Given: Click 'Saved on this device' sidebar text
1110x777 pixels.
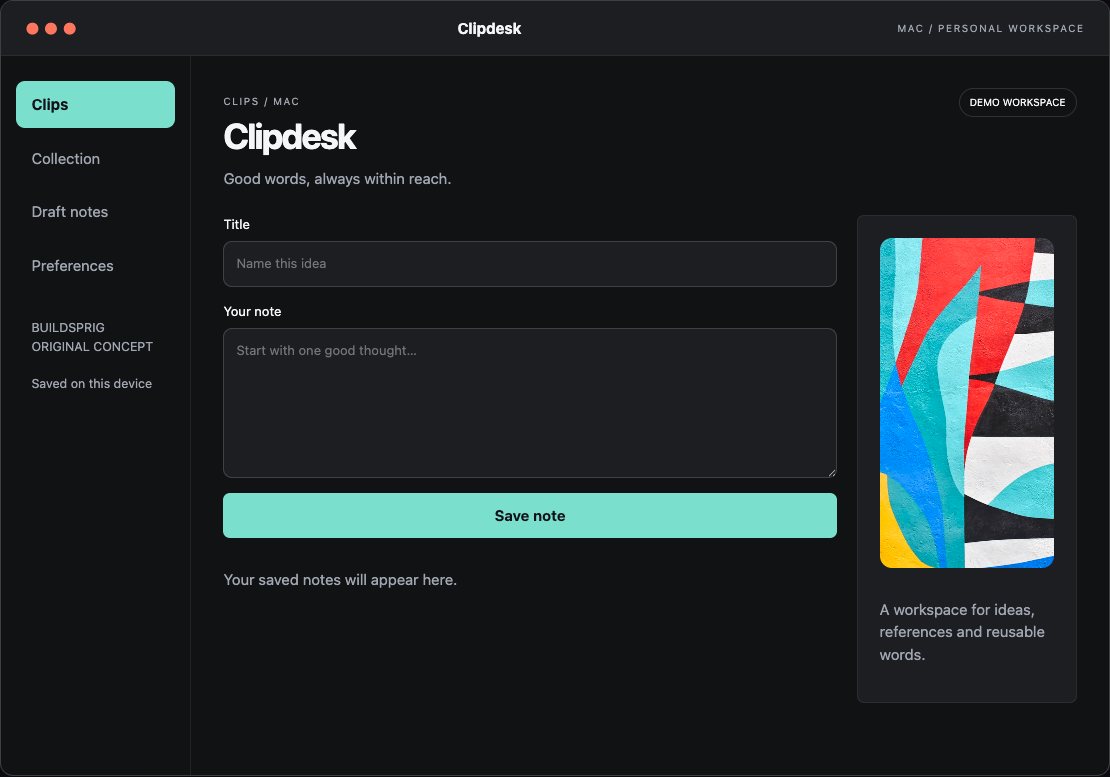Looking at the screenshot, I should tap(91, 384).
